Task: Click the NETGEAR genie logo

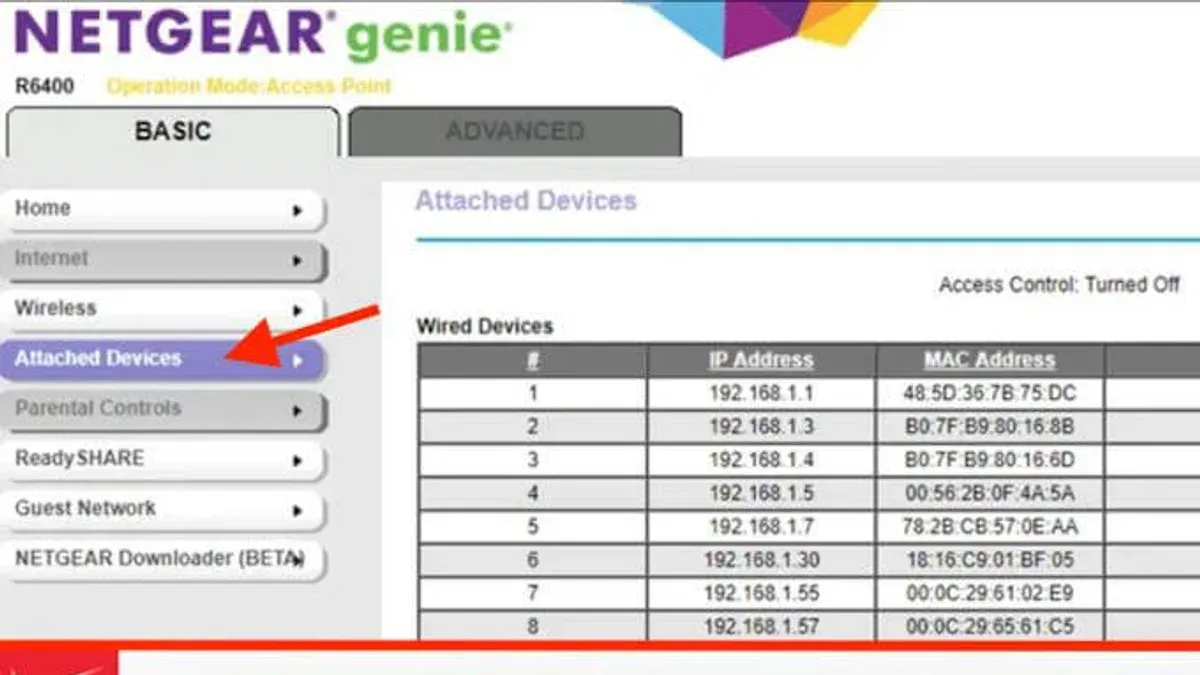Action: 262,33
